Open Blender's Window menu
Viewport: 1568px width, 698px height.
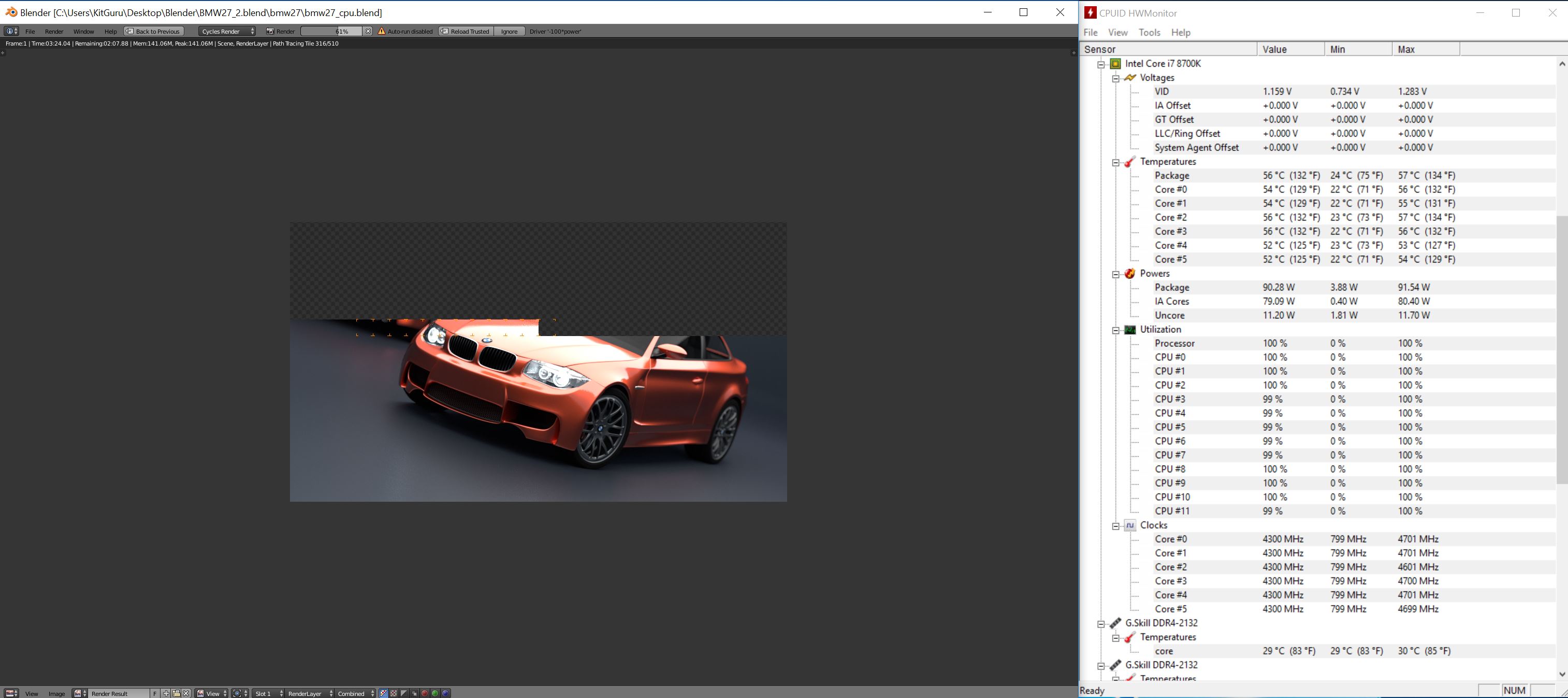(83, 31)
